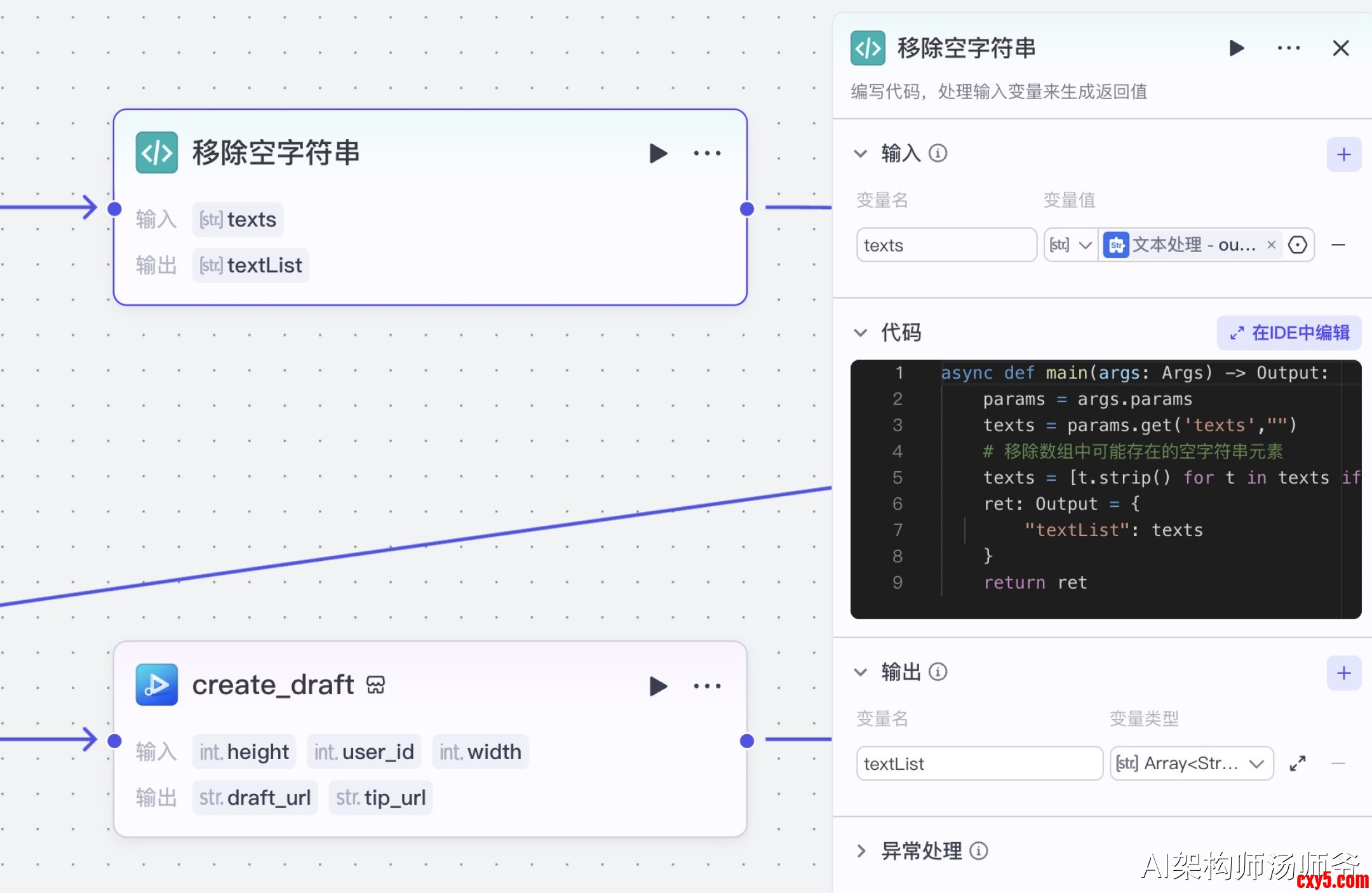The image size is (1372, 893).
Task: Expand the 异常处理 section
Action: pyautogui.click(x=861, y=851)
